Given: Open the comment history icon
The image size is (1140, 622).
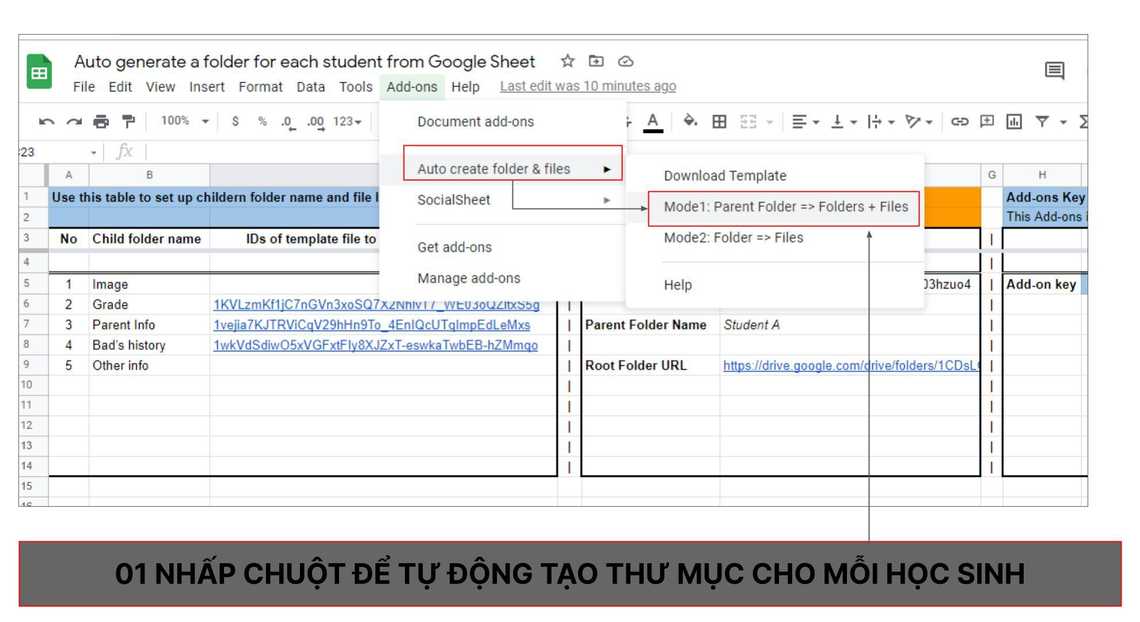Looking at the screenshot, I should click(1054, 71).
